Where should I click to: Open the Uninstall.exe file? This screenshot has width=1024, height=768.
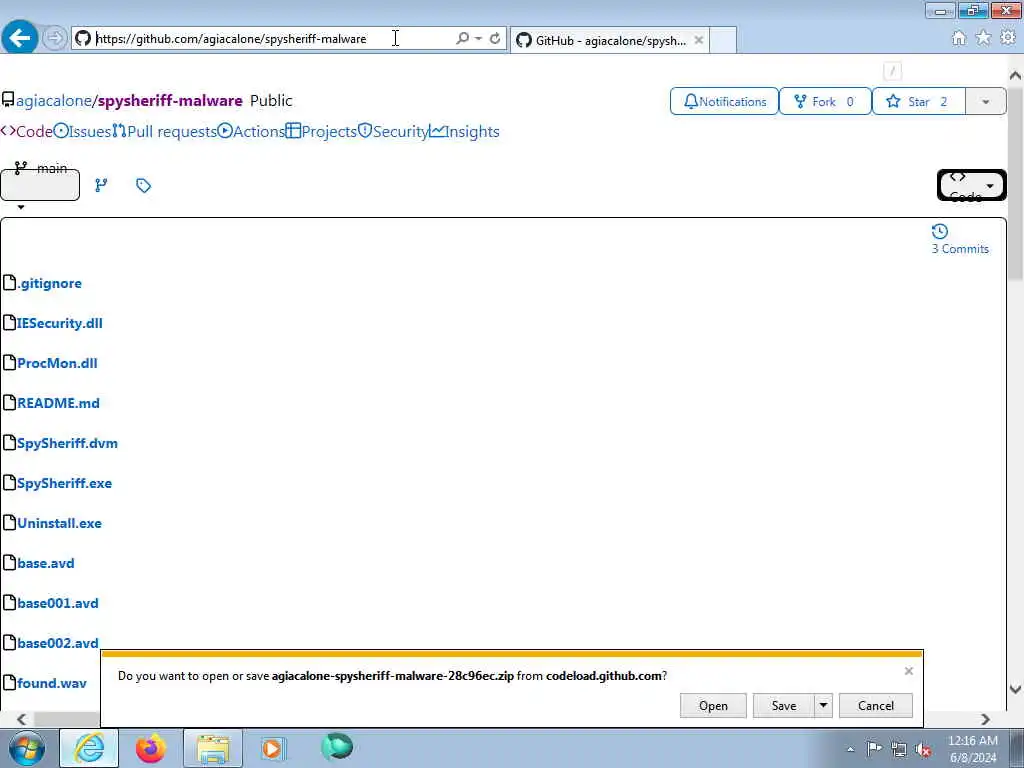point(59,523)
